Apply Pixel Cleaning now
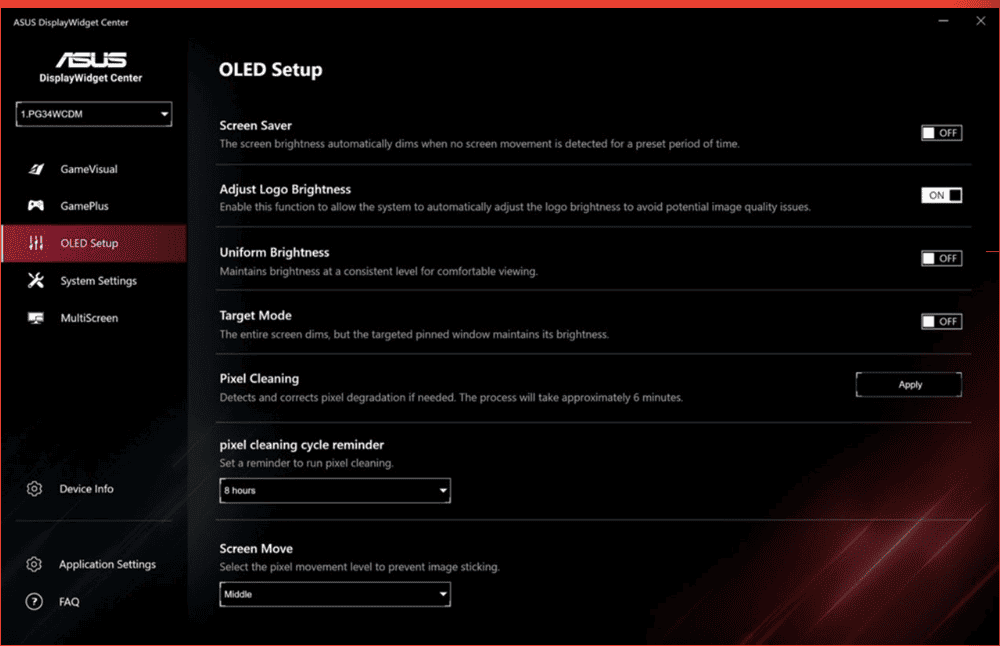This screenshot has height=646, width=1000. coord(908,383)
